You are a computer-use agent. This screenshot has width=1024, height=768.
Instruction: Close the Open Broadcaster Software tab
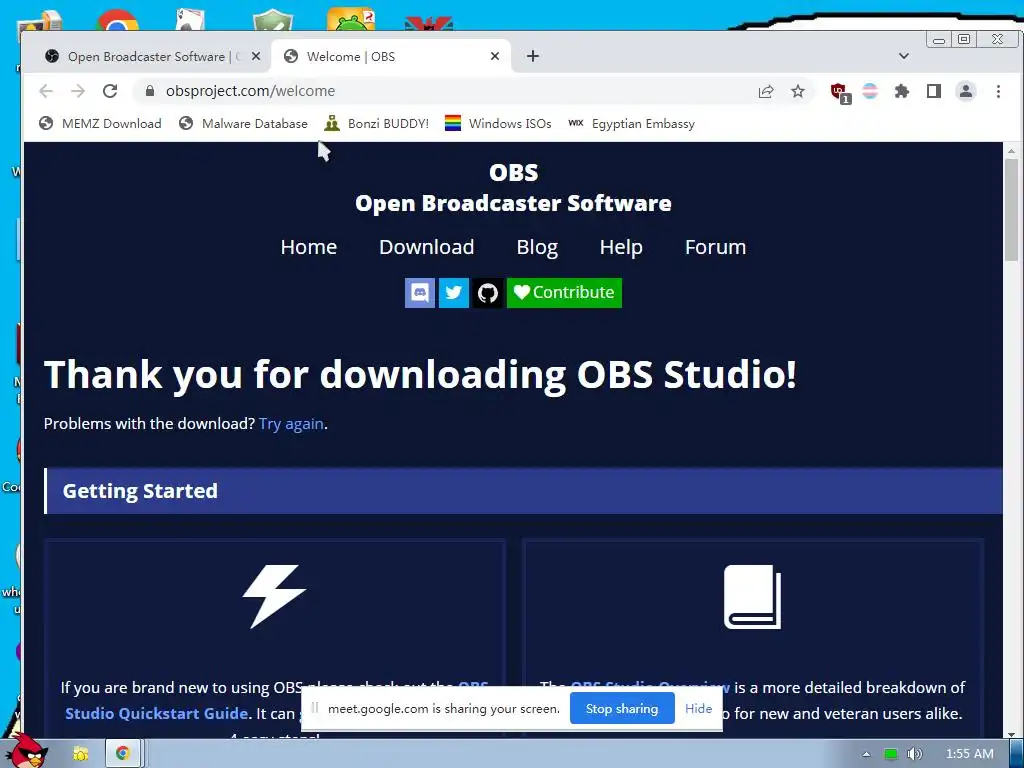[256, 56]
